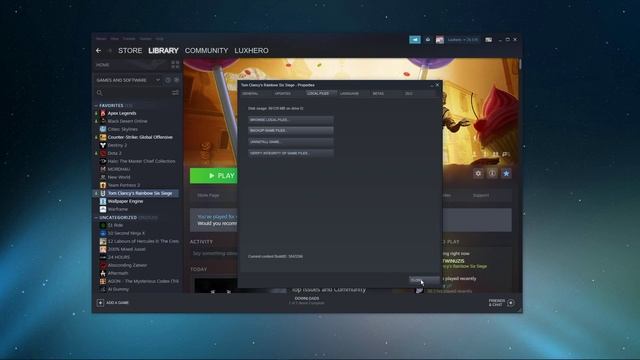Open the notifications icon beside announcements
Image resolution: width=640 pixels, height=360 pixels.
[x=428, y=40]
